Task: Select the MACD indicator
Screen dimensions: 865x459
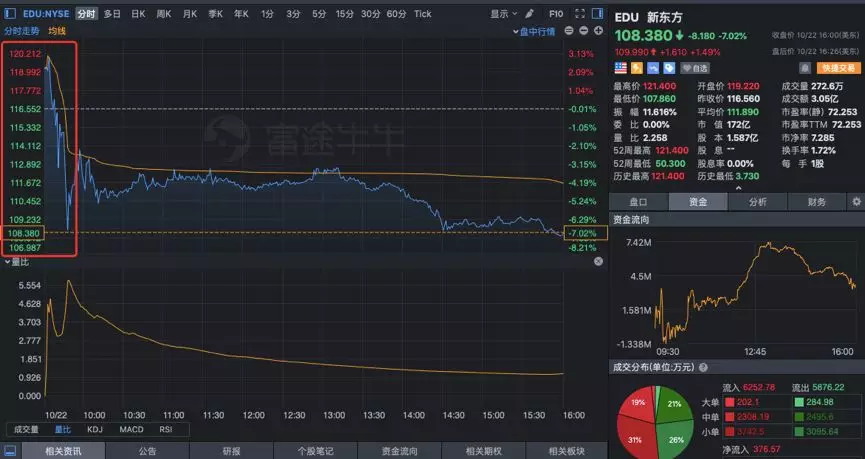Action: (x=131, y=429)
